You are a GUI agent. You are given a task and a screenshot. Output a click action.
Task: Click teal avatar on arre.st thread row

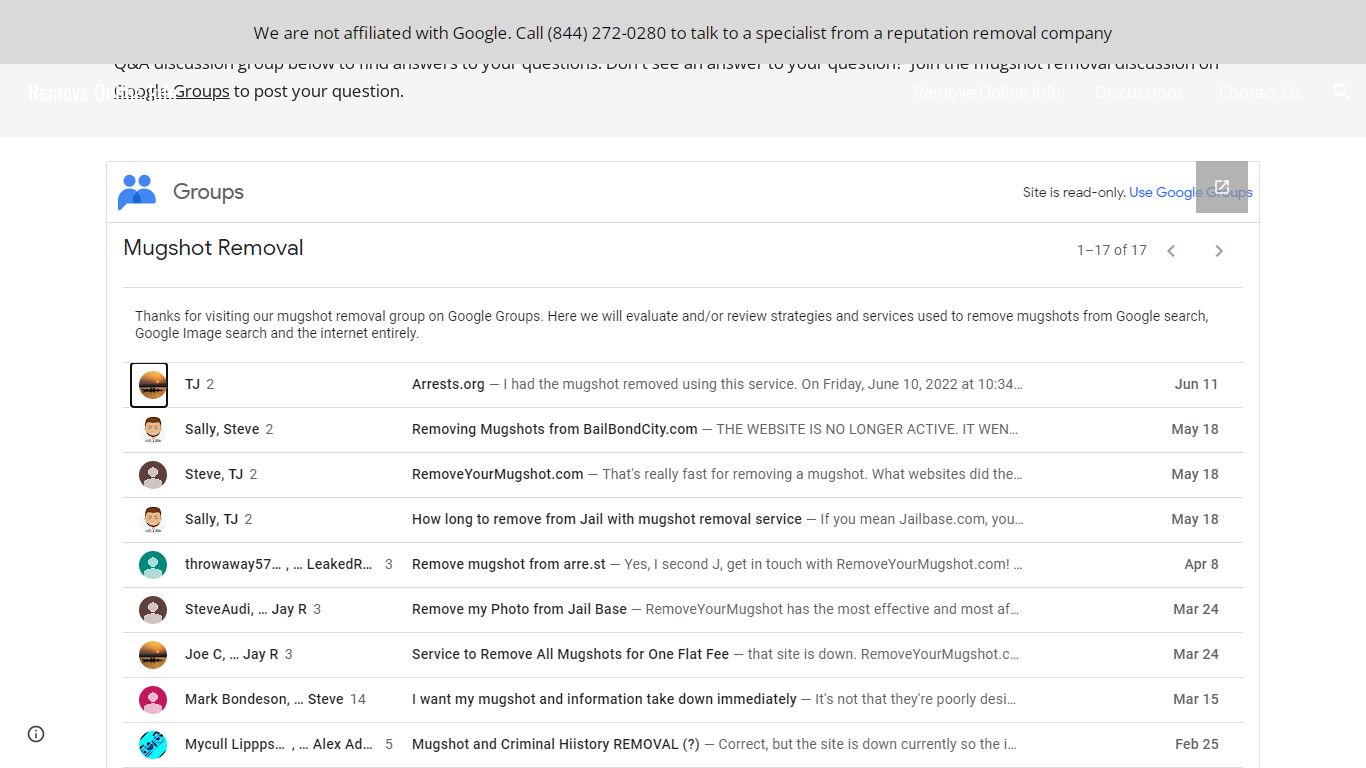coord(153,564)
